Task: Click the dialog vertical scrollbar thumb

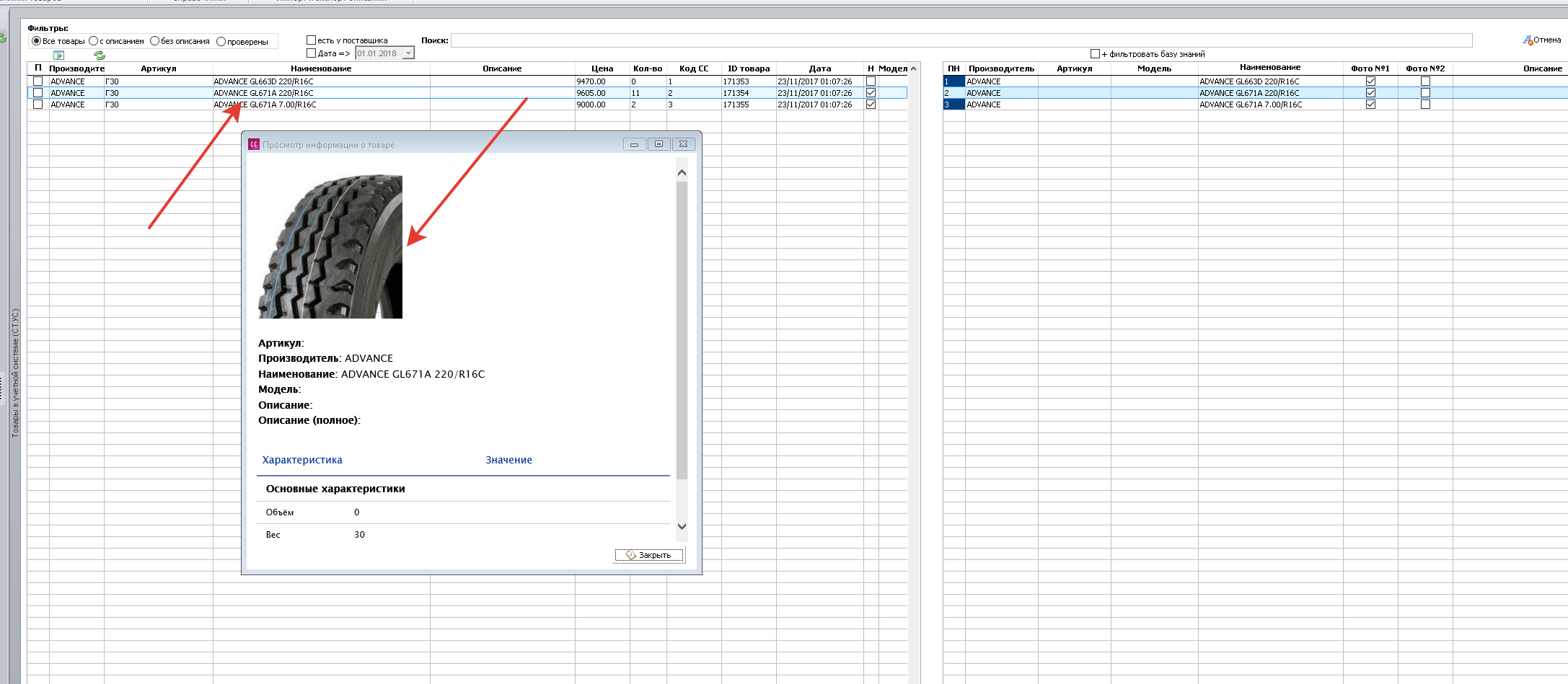Action: coord(682,330)
